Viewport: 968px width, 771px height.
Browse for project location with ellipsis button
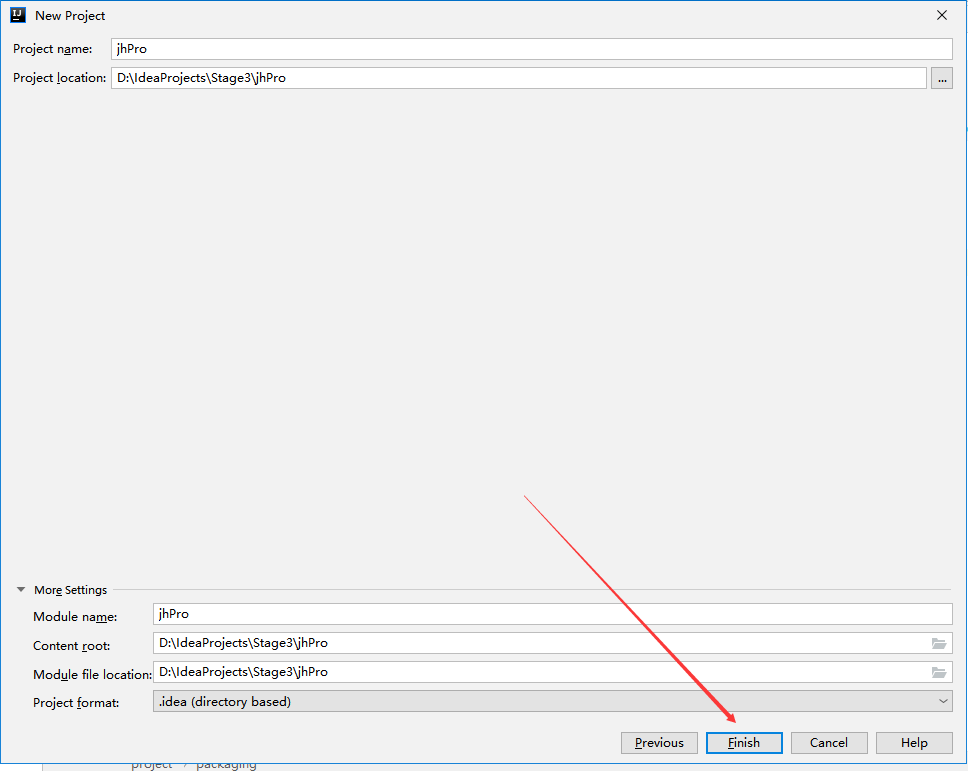coord(941,78)
